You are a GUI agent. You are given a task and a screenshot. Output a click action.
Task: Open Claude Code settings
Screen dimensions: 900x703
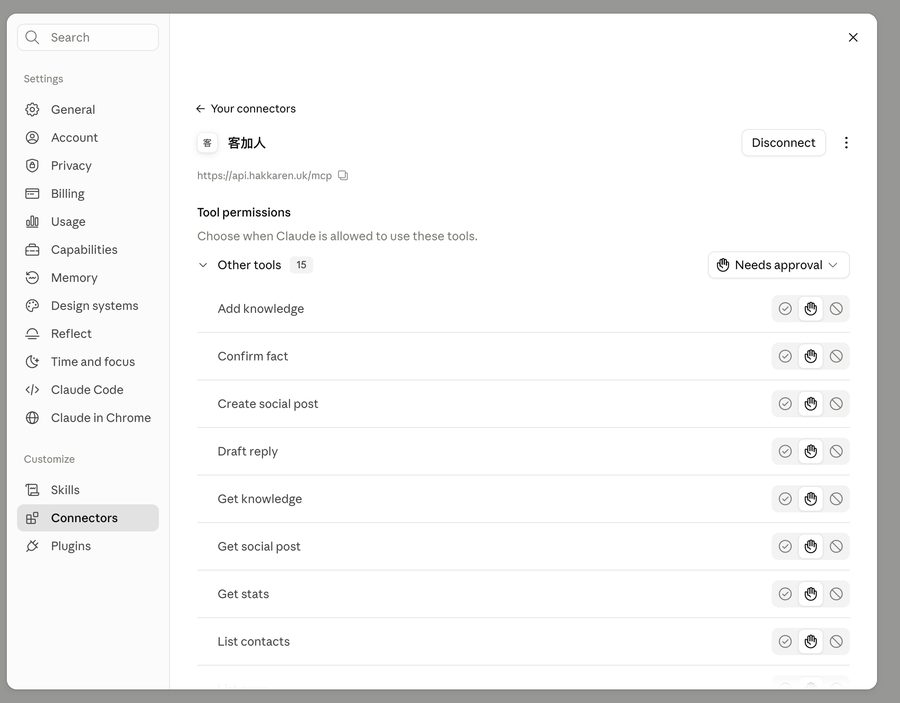(88, 390)
